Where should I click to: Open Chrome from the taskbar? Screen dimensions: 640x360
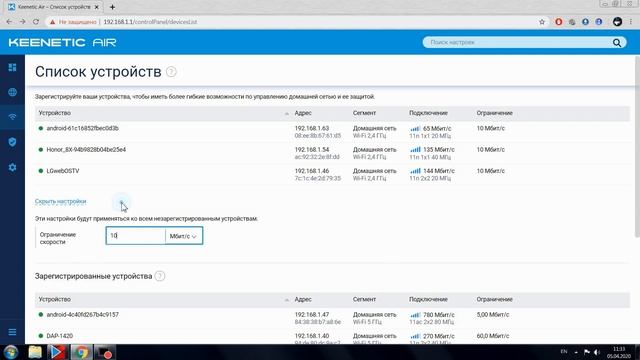coord(81,352)
